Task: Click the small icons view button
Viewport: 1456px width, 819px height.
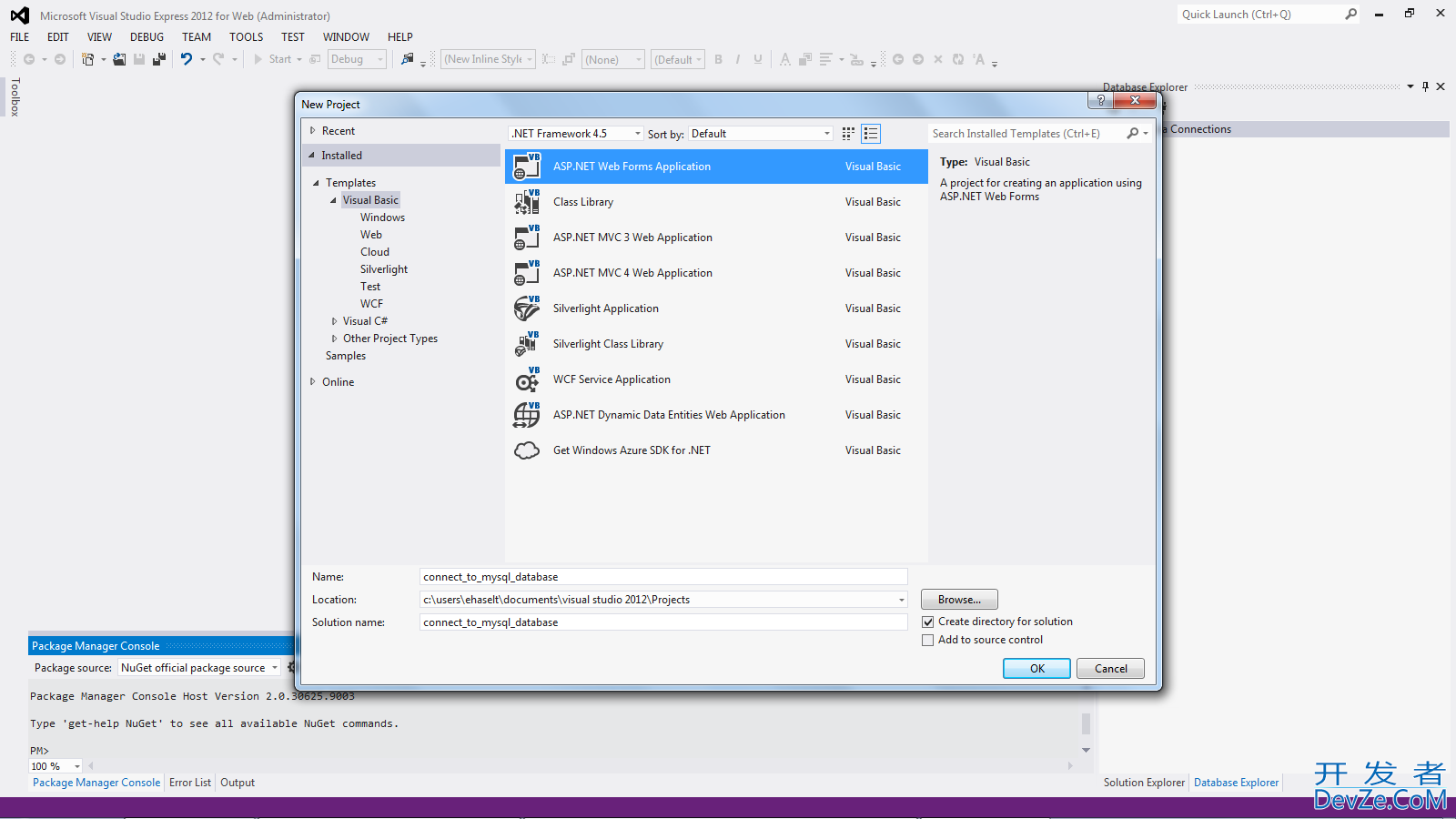Action: pos(848,134)
